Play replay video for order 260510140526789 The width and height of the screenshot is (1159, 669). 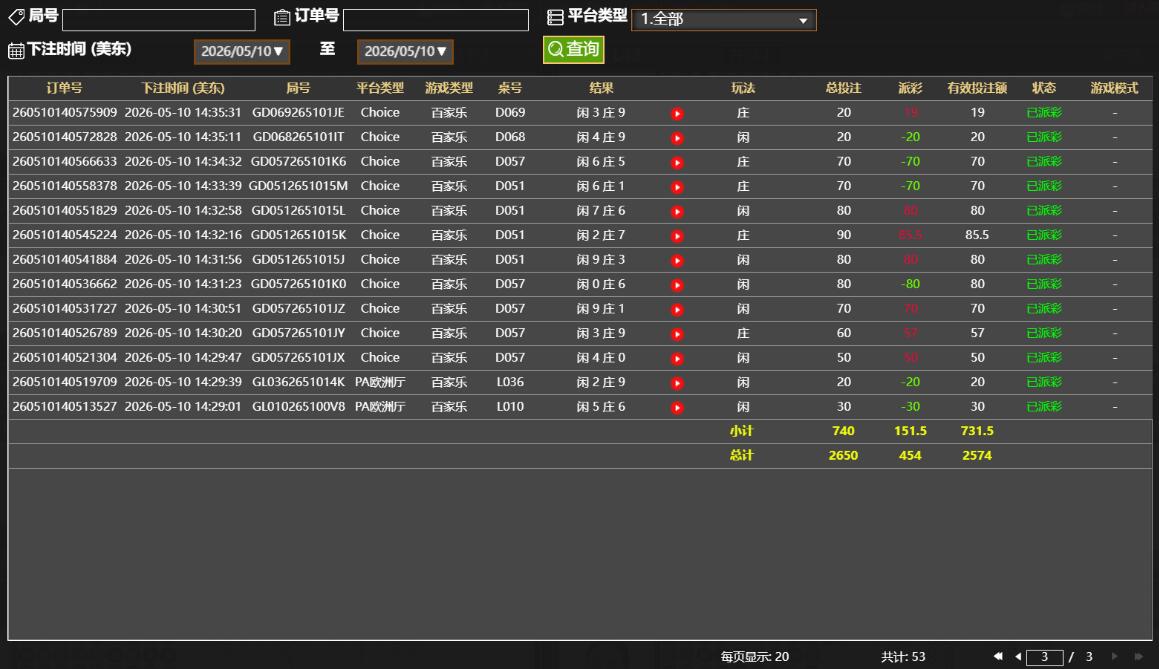tap(677, 333)
